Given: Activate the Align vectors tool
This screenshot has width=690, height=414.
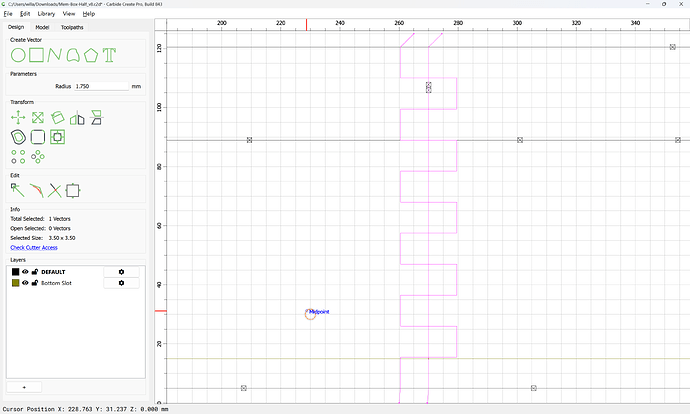Looking at the screenshot, I should [x=96, y=117].
